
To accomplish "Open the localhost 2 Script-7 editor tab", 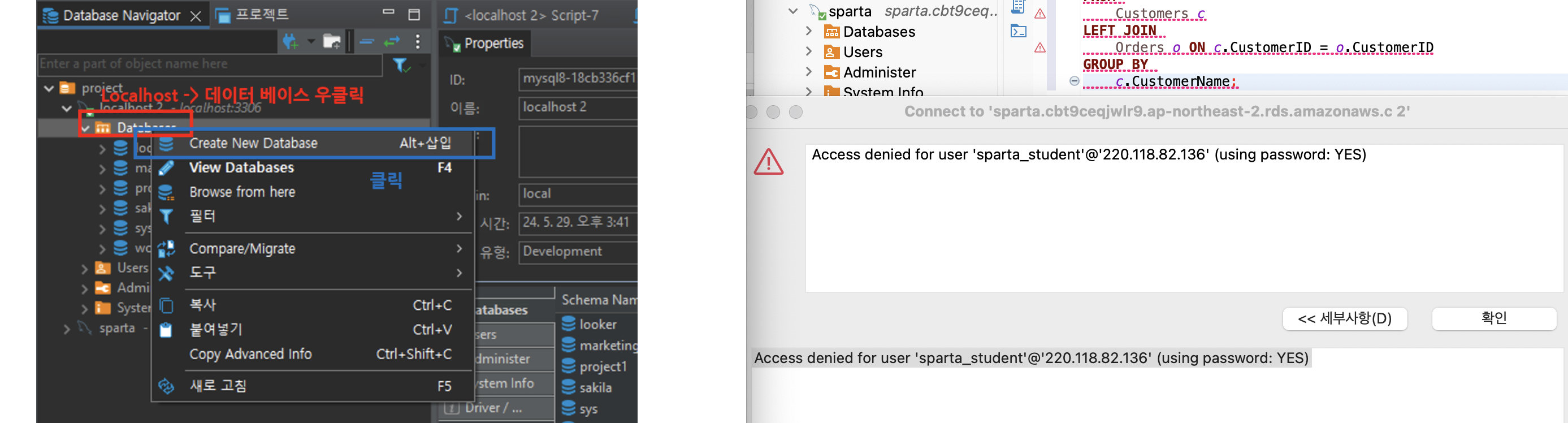I will (522, 15).
